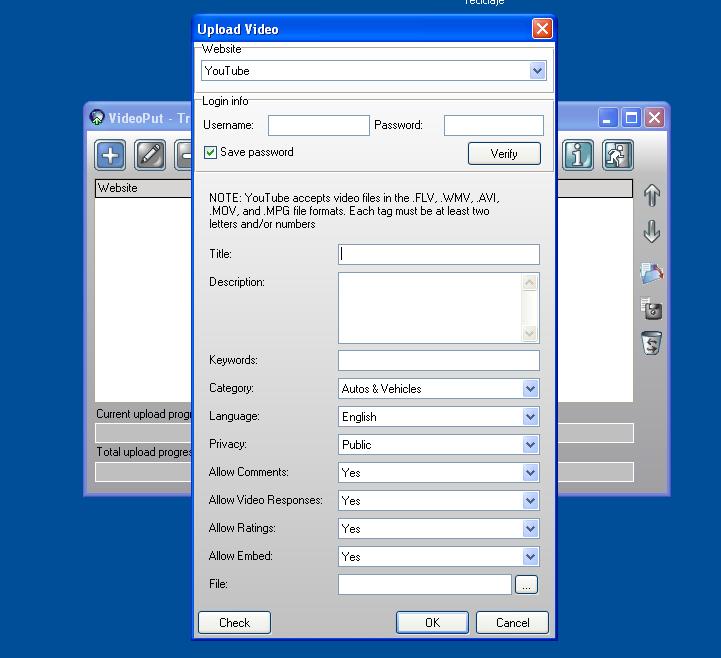Screen dimensions: 721x658
Task: Click the save list disk icon
Action: coord(652,309)
